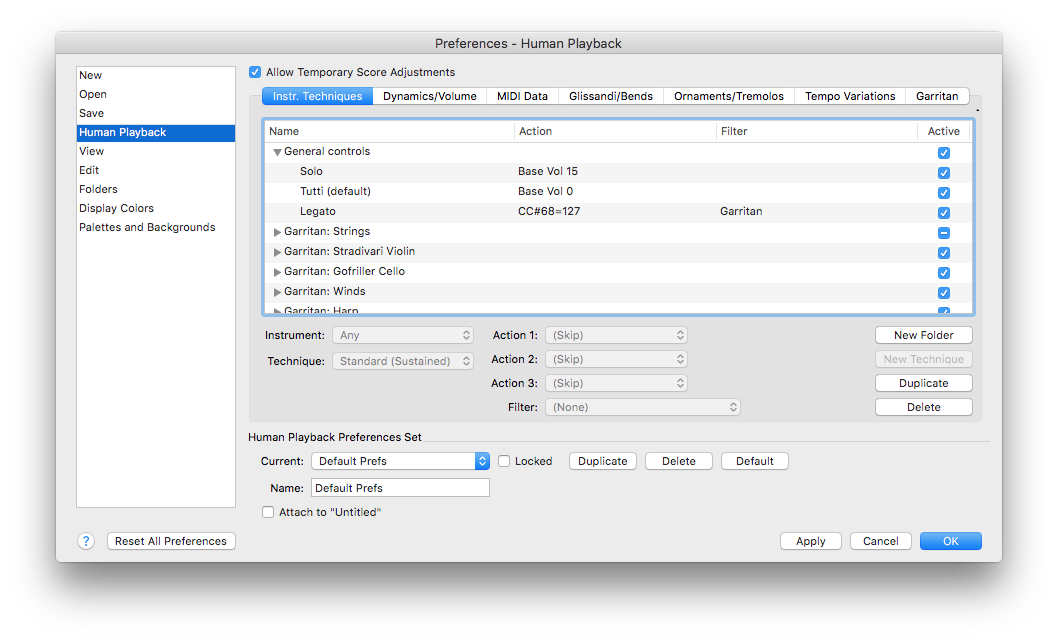Click the Active column header

point(944,132)
